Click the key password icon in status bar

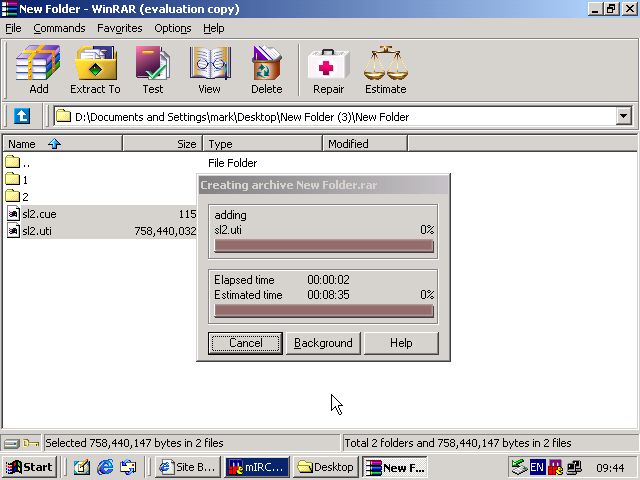pos(31,443)
